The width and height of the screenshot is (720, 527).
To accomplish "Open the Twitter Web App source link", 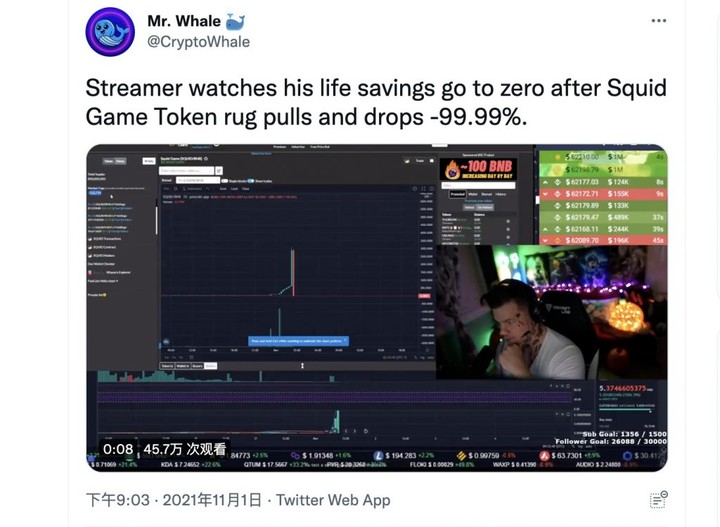I will (333, 499).
